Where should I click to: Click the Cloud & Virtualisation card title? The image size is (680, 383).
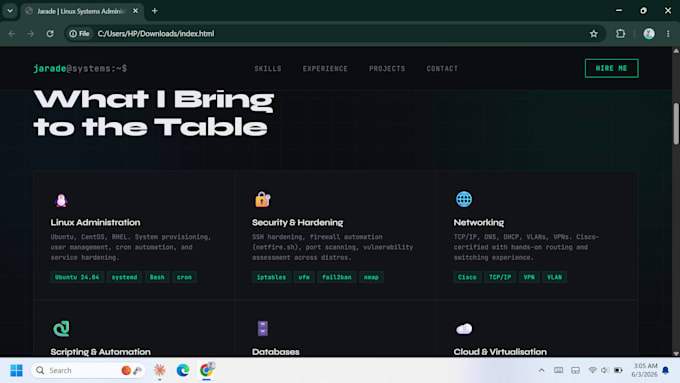[500, 351]
